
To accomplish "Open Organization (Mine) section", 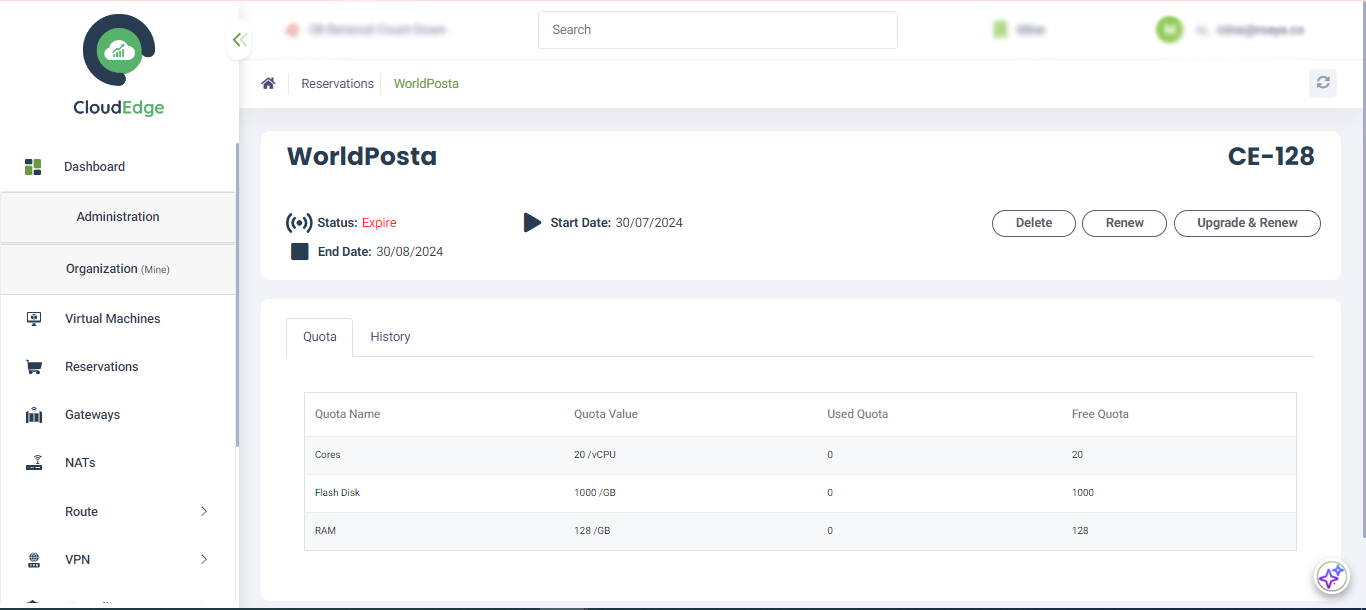I will [118, 269].
